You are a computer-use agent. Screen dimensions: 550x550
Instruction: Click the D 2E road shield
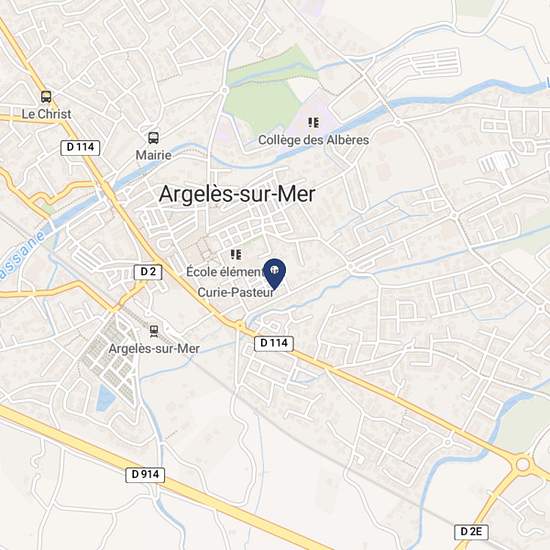(471, 532)
